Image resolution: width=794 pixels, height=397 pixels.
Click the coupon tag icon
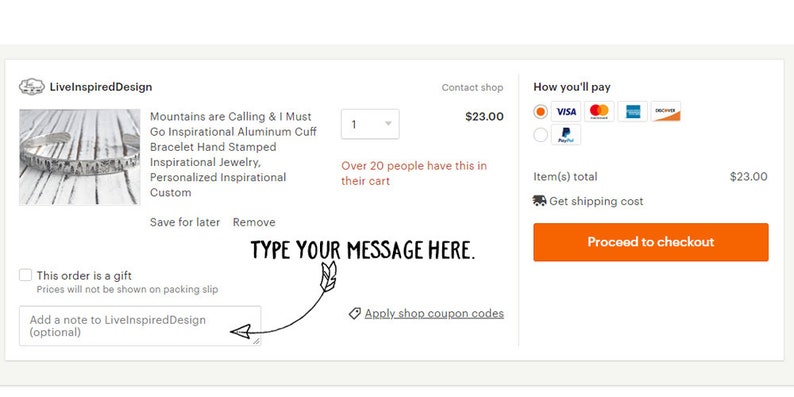click(x=354, y=313)
